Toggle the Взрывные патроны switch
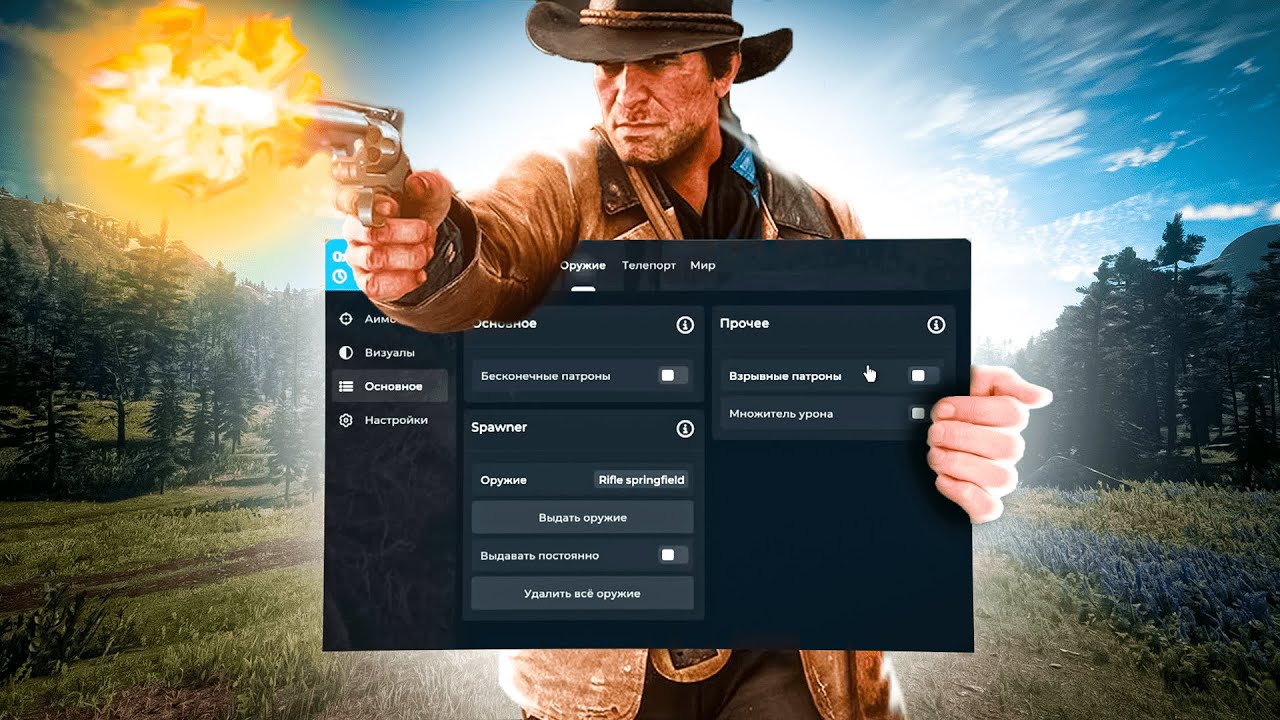The image size is (1280, 720). click(x=923, y=376)
